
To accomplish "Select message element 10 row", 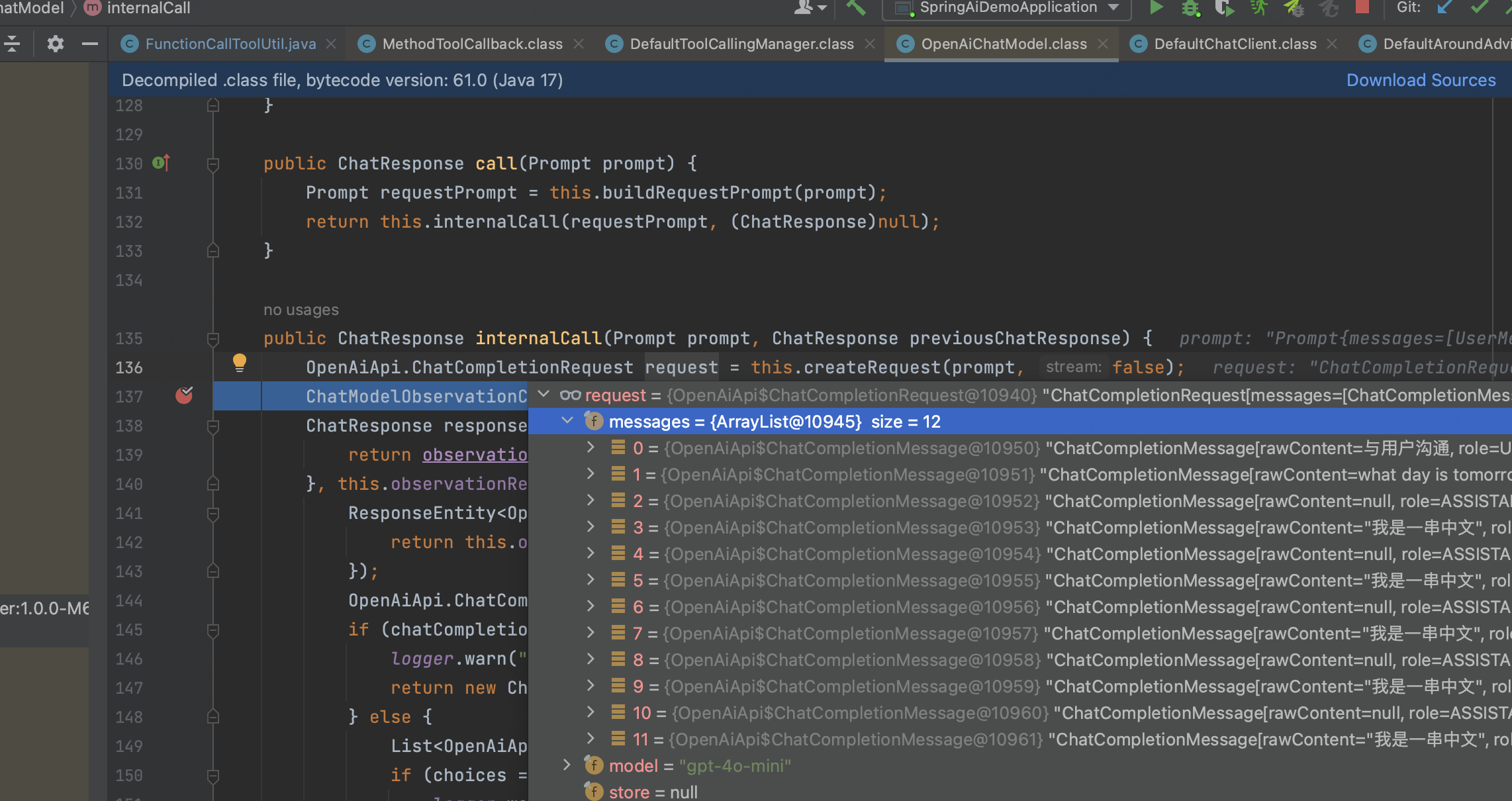I will (x=1020, y=713).
